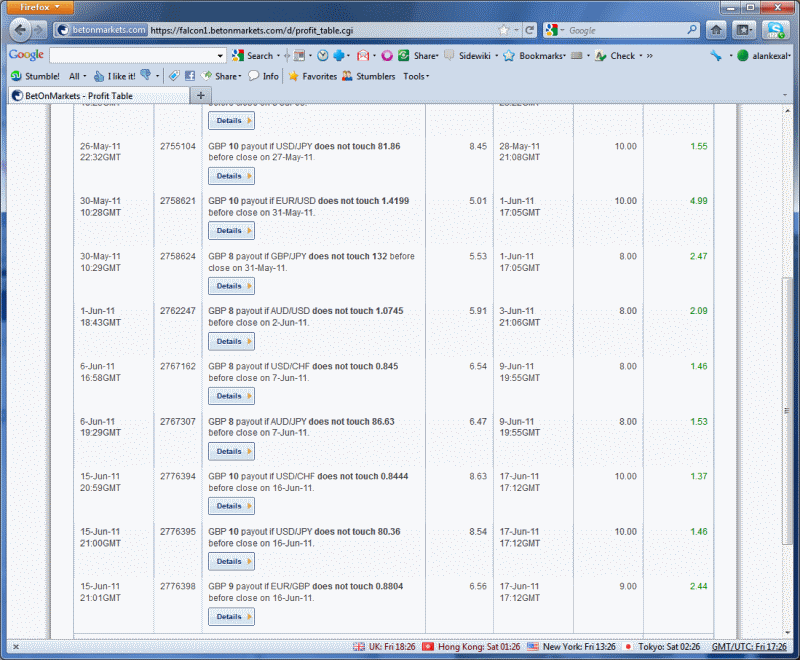Bookmark this page with the star icon
Screen dimensions: 800x660
pyautogui.click(x=505, y=30)
